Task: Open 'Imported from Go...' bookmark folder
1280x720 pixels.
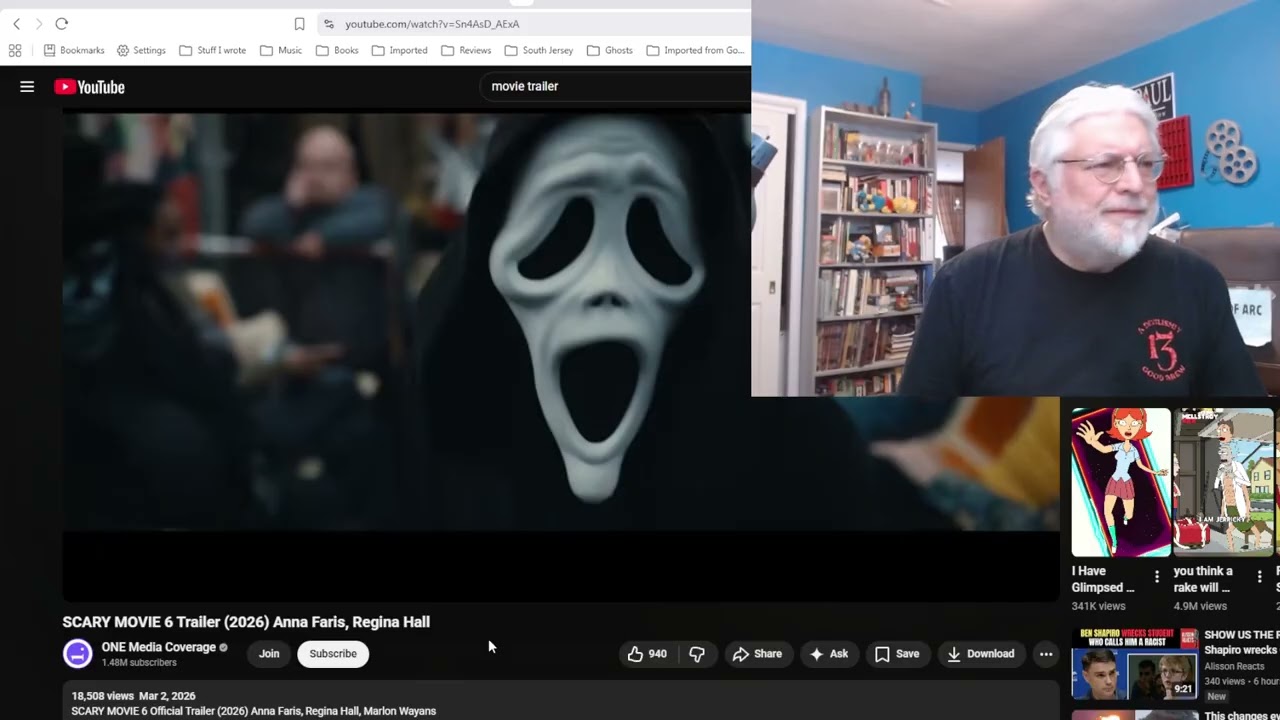Action: [x=696, y=50]
